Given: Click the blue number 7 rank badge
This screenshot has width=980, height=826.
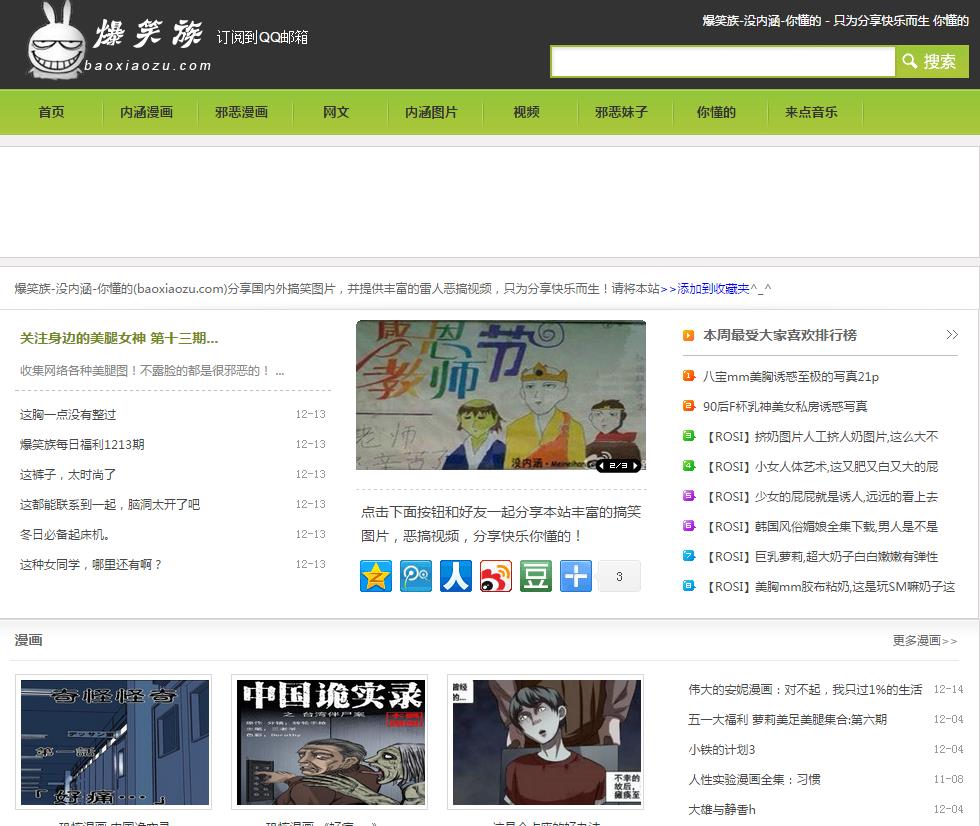Looking at the screenshot, I should (x=689, y=555).
